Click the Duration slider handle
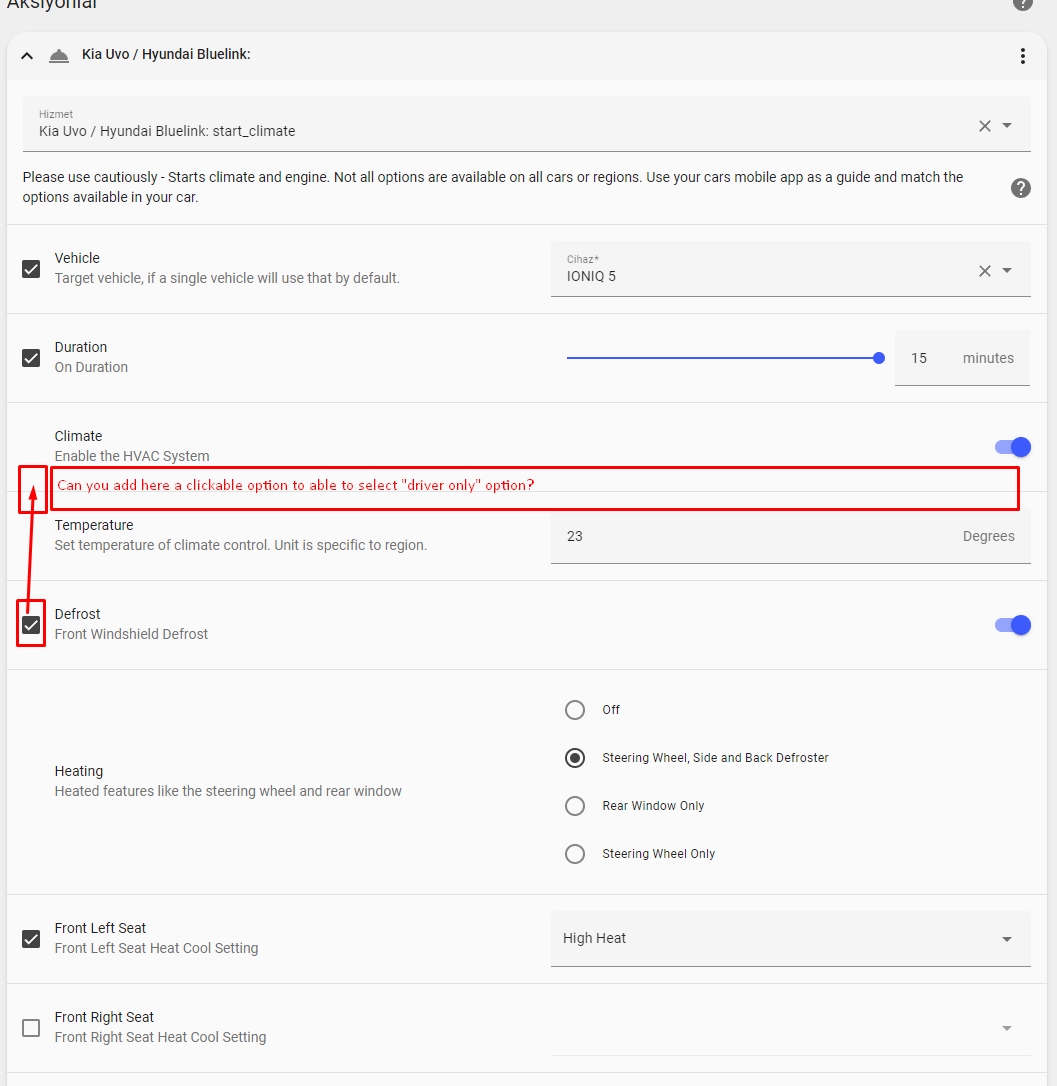 coord(878,357)
